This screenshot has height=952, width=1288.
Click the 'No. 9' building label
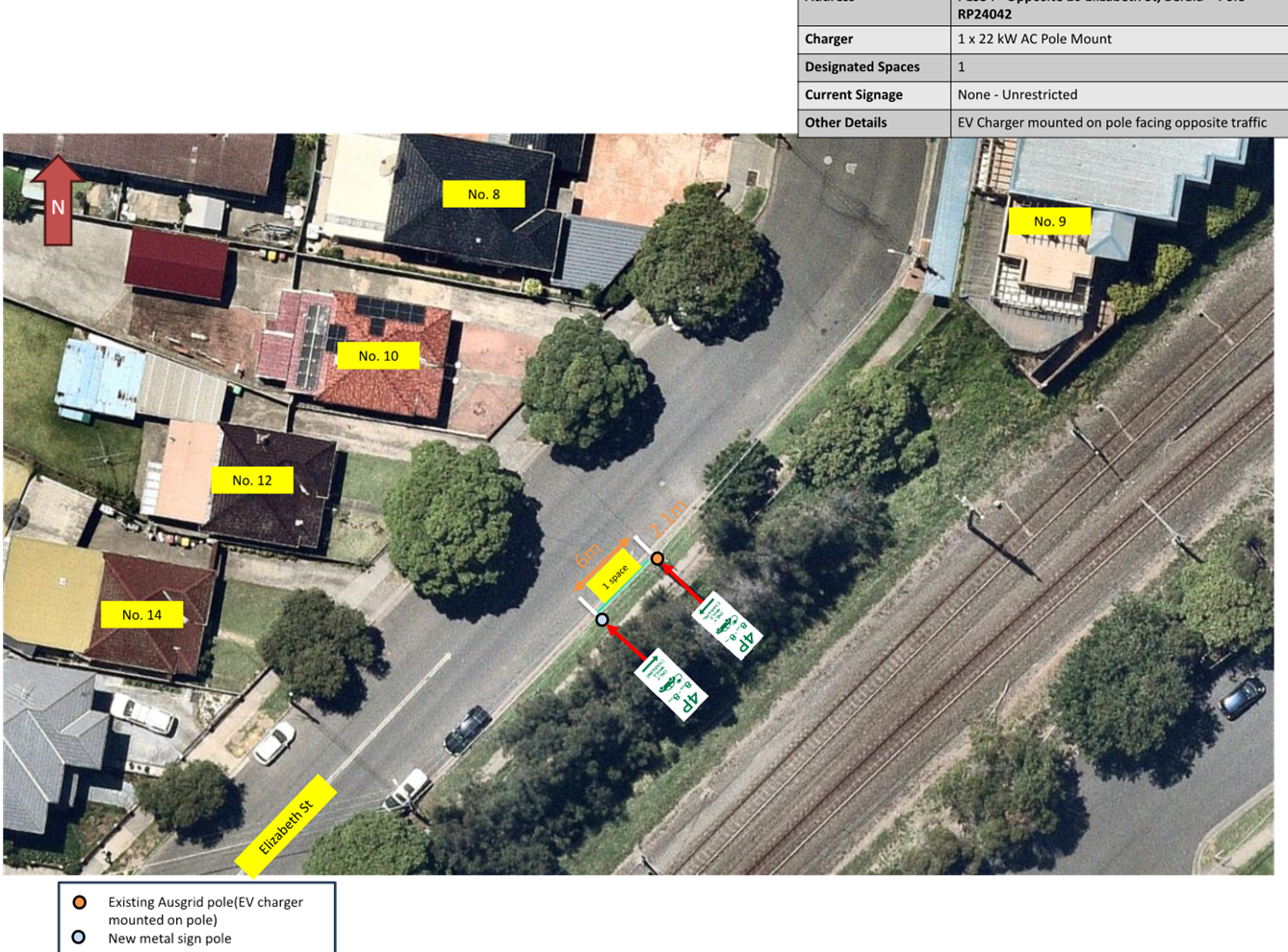pos(1049,221)
